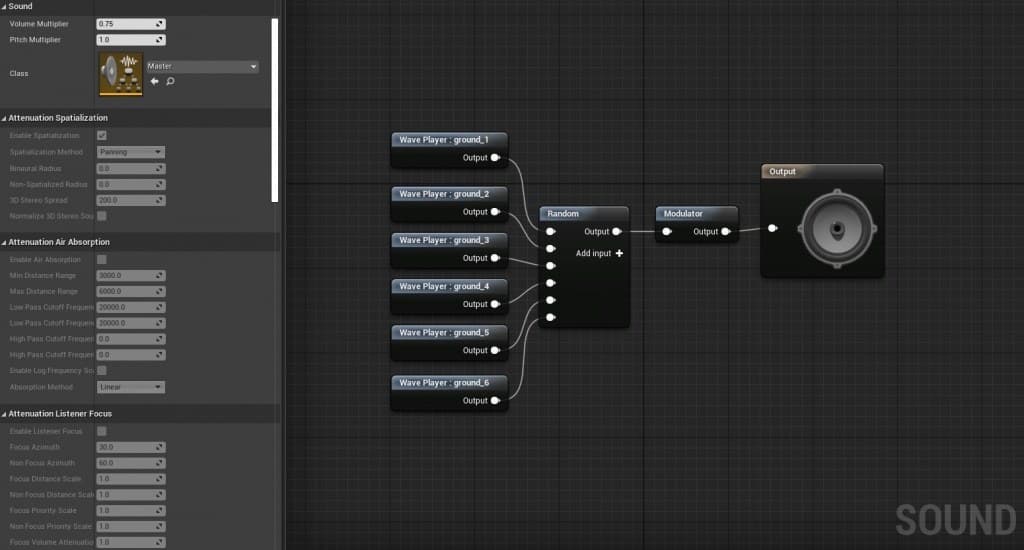Click the fifth input pin on Random node
This screenshot has height=550, width=1024.
pos(551,300)
